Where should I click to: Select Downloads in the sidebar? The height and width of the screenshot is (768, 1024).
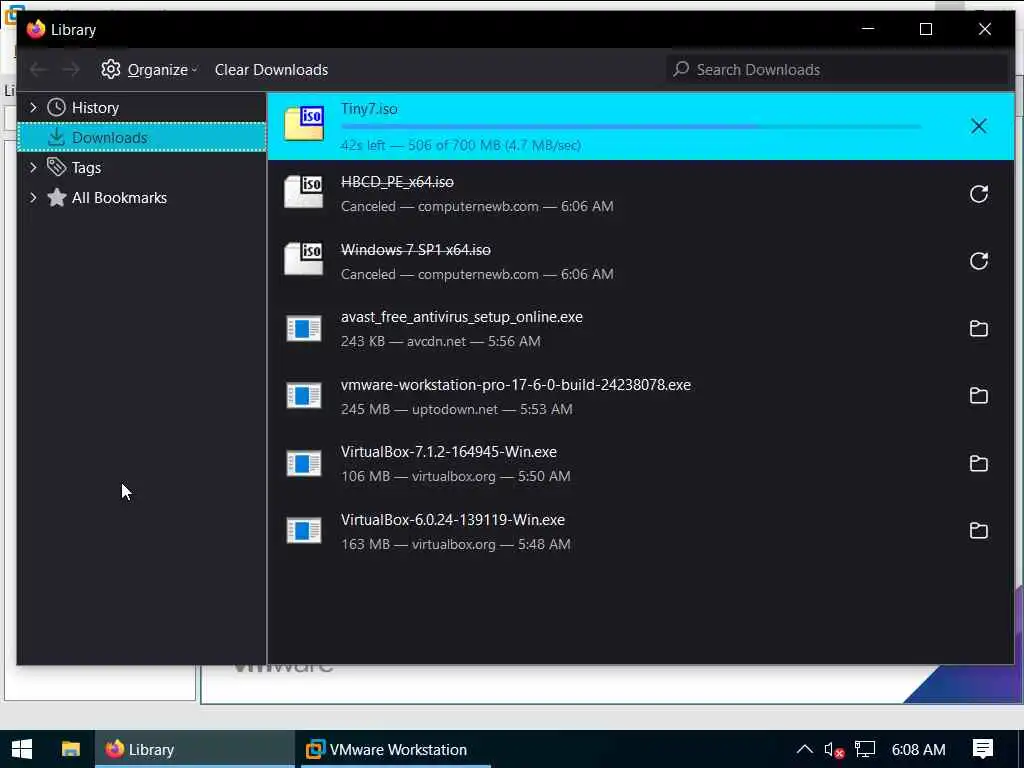click(x=142, y=137)
